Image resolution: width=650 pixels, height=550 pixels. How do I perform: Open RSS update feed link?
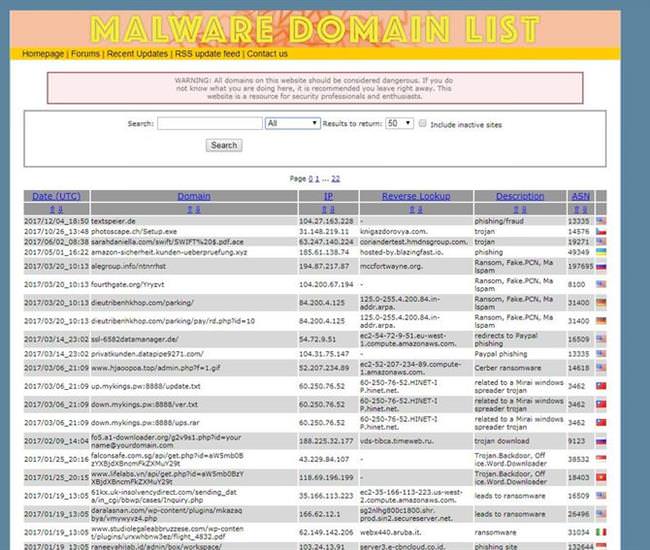tap(207, 53)
